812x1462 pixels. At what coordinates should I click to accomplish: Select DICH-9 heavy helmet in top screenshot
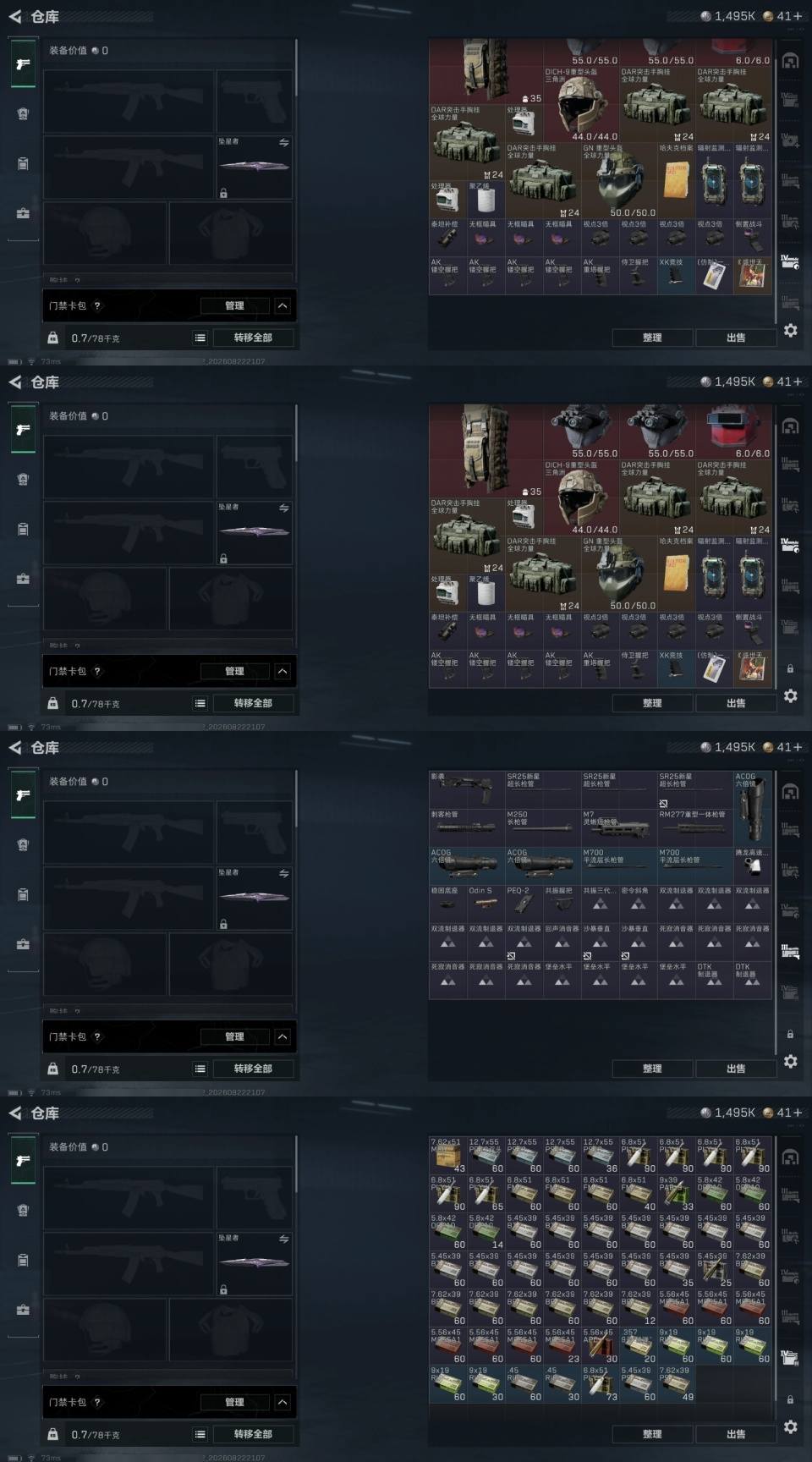(581, 104)
